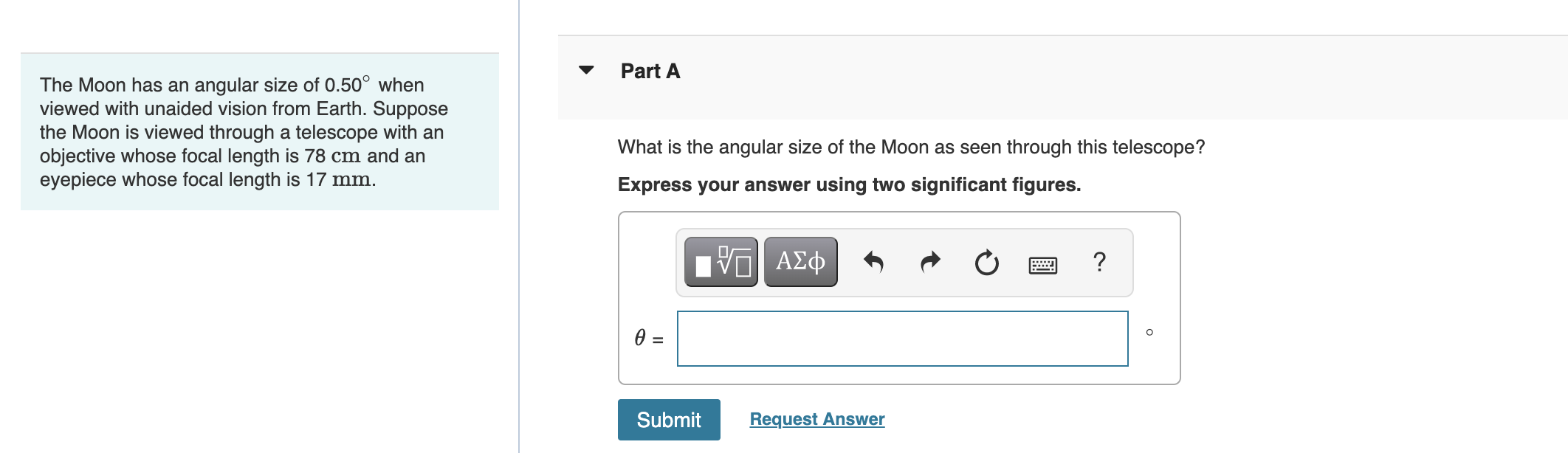The height and width of the screenshot is (453, 1568).
Task: Click the degree symbol beside the answer box
Action: [x=1149, y=333]
